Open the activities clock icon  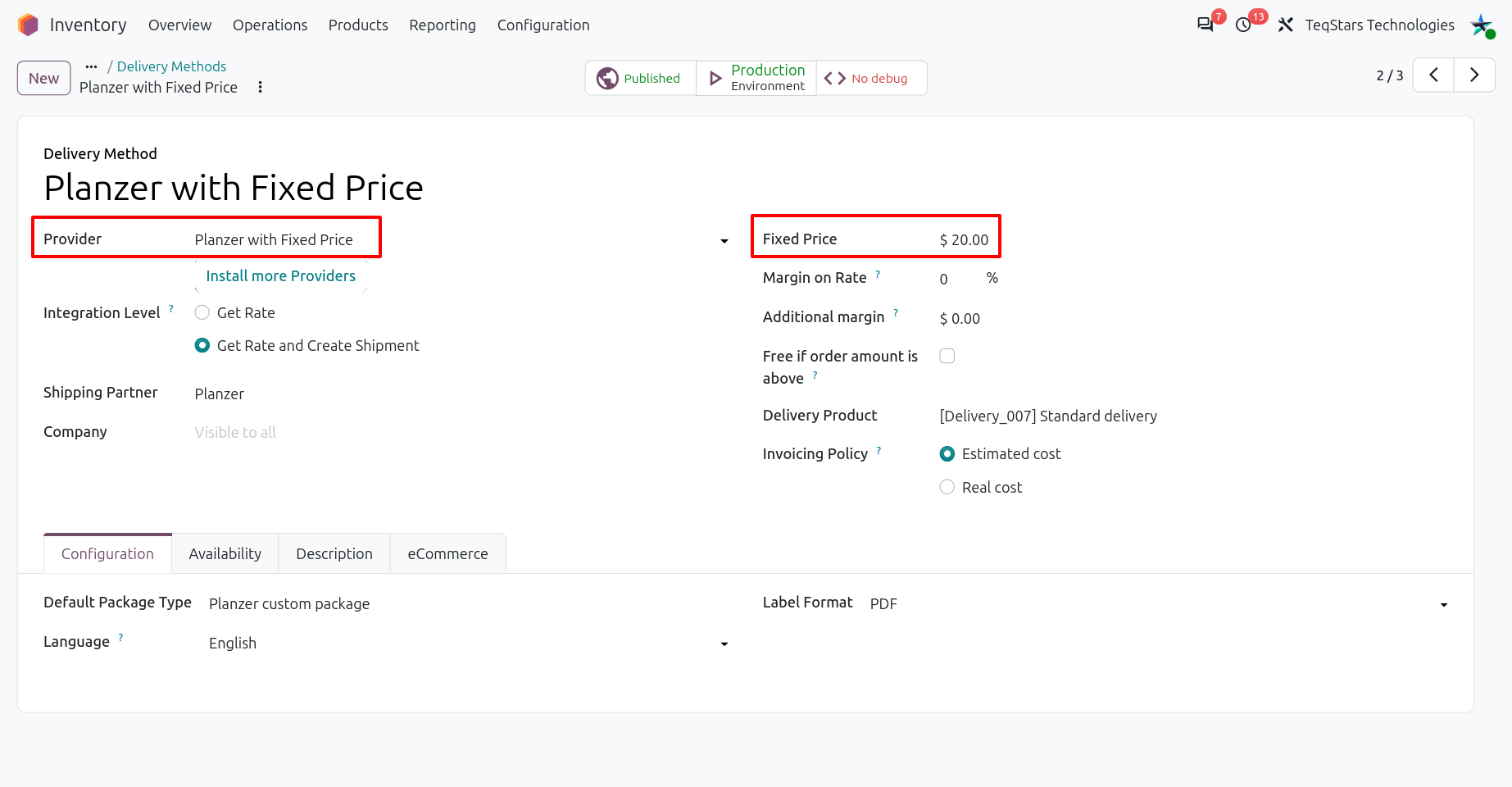[x=1243, y=25]
